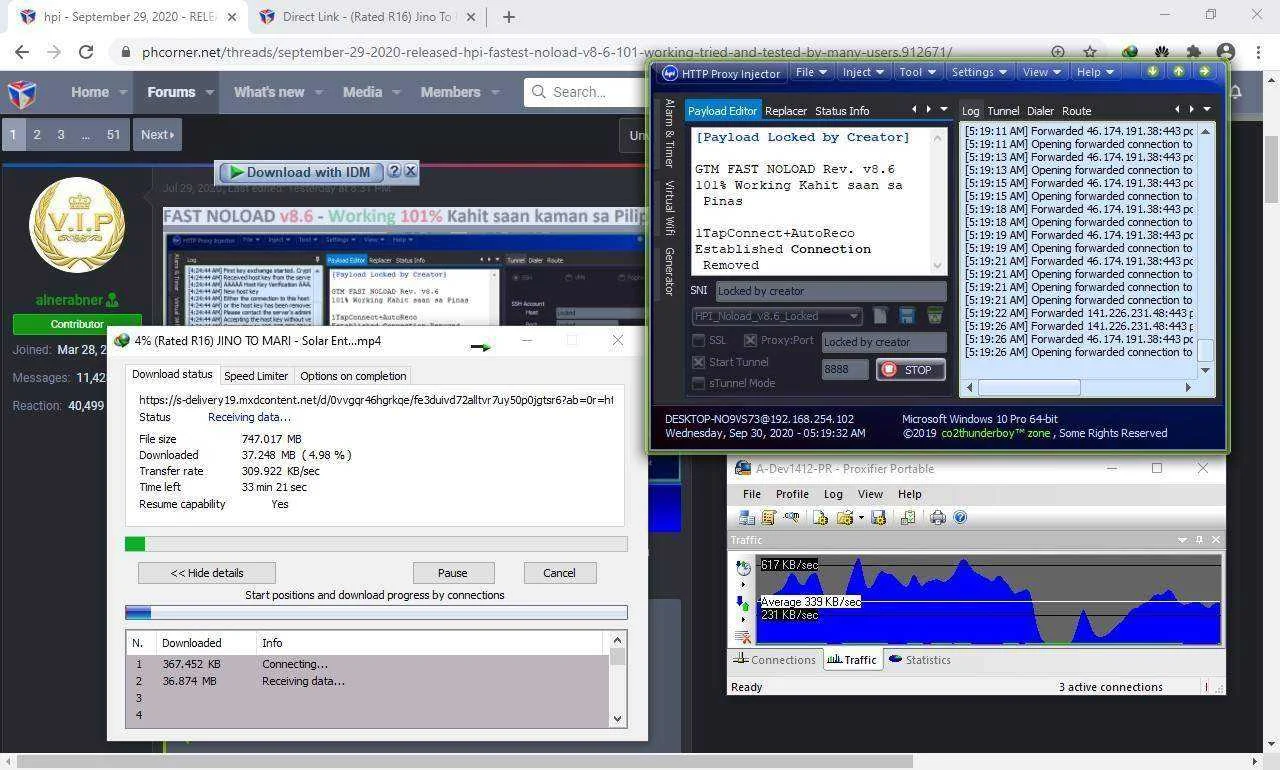Click the IDM download progress bar

[x=376, y=544]
